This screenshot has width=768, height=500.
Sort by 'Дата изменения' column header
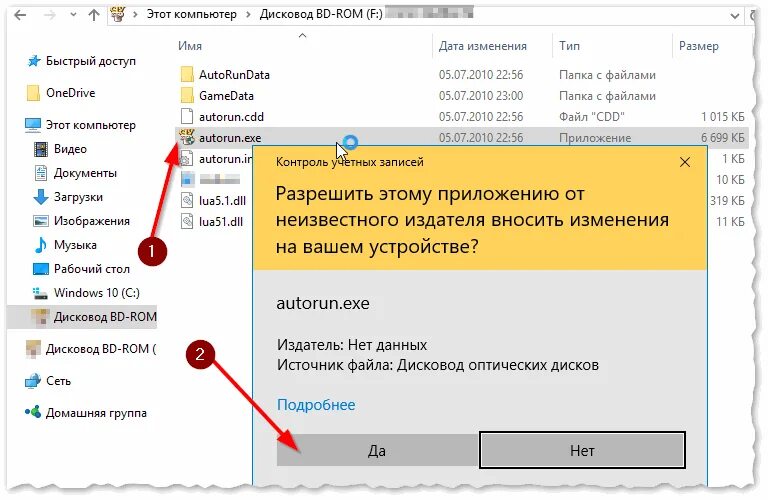482,46
